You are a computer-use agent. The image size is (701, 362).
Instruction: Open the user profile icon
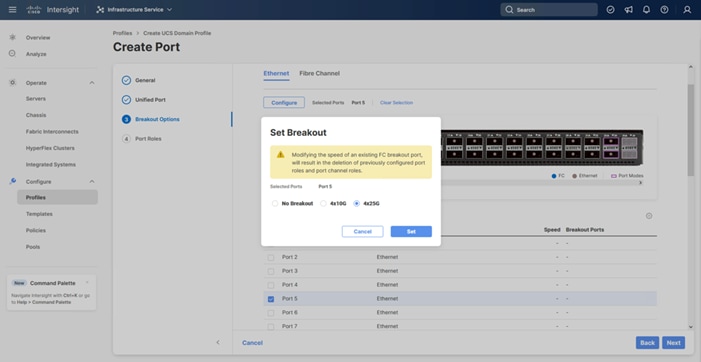[x=687, y=9]
